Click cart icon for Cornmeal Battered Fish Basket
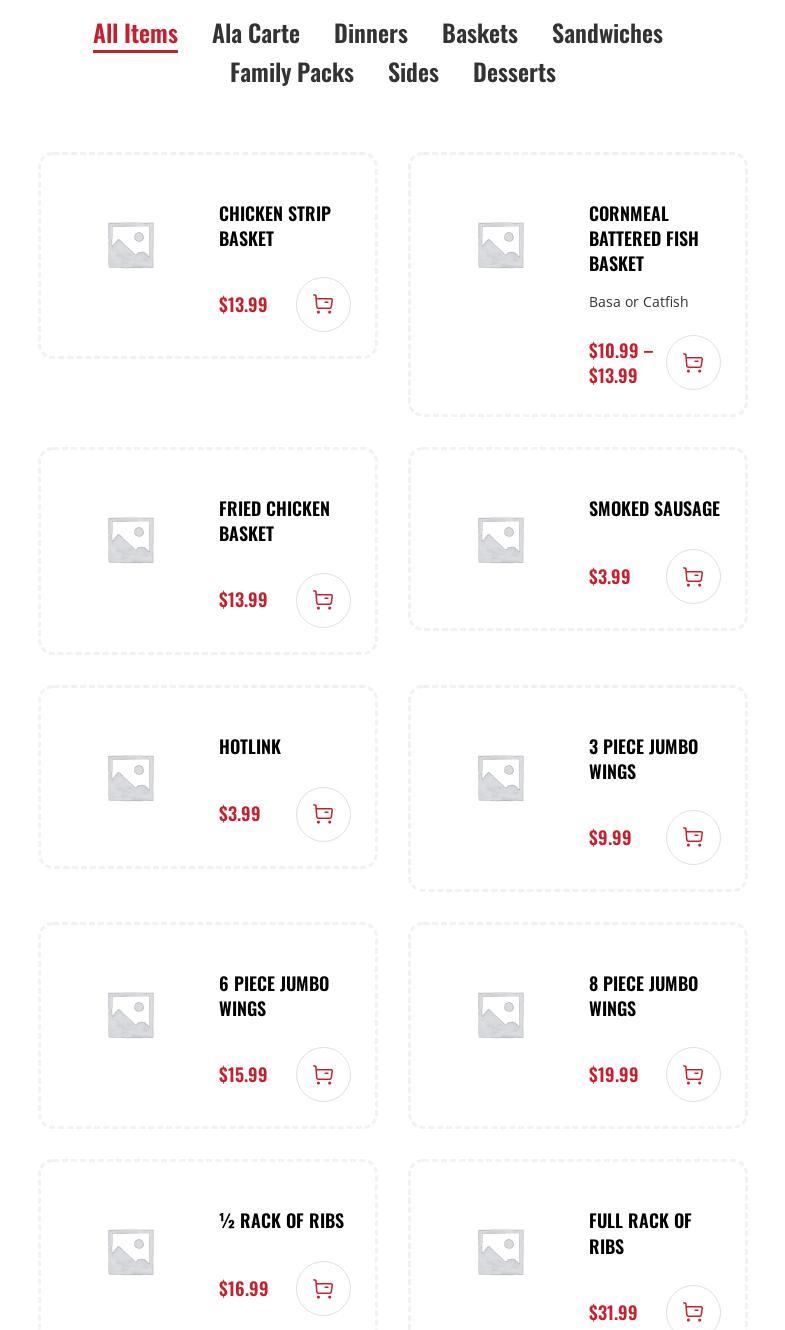Image resolution: width=785 pixels, height=1330 pixels. click(x=693, y=363)
